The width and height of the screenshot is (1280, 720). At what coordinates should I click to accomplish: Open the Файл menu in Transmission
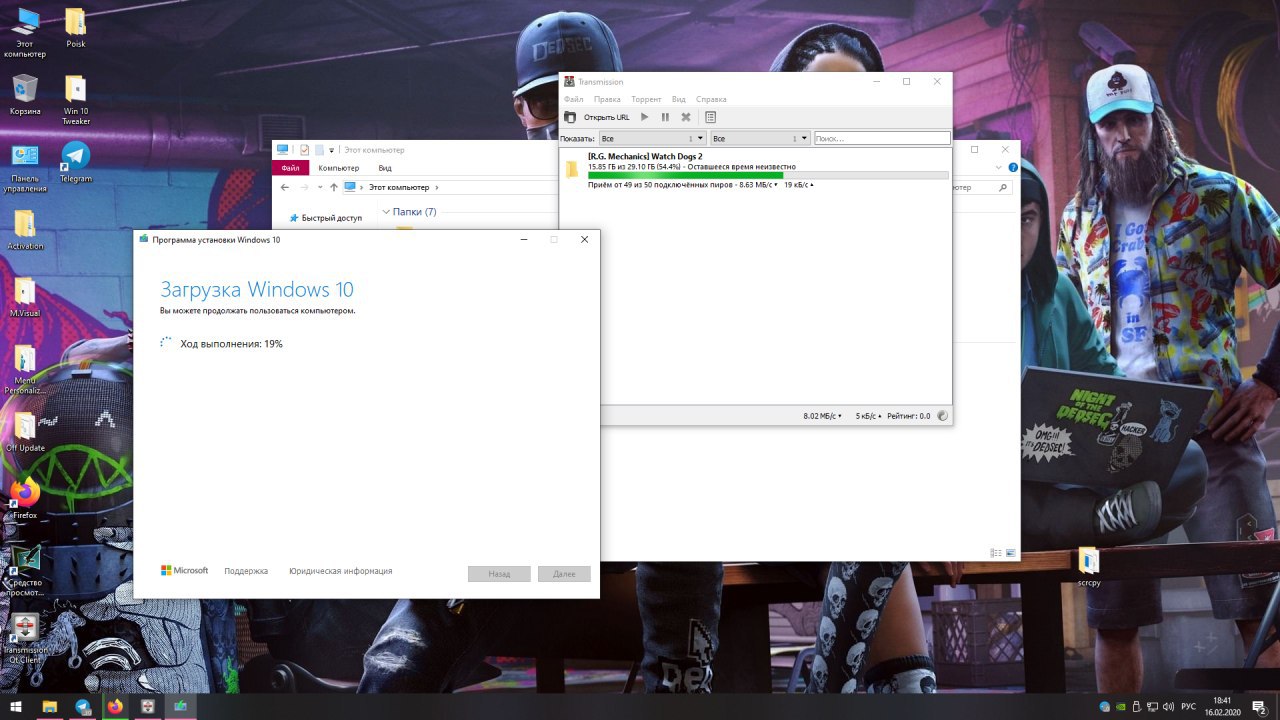(573, 99)
